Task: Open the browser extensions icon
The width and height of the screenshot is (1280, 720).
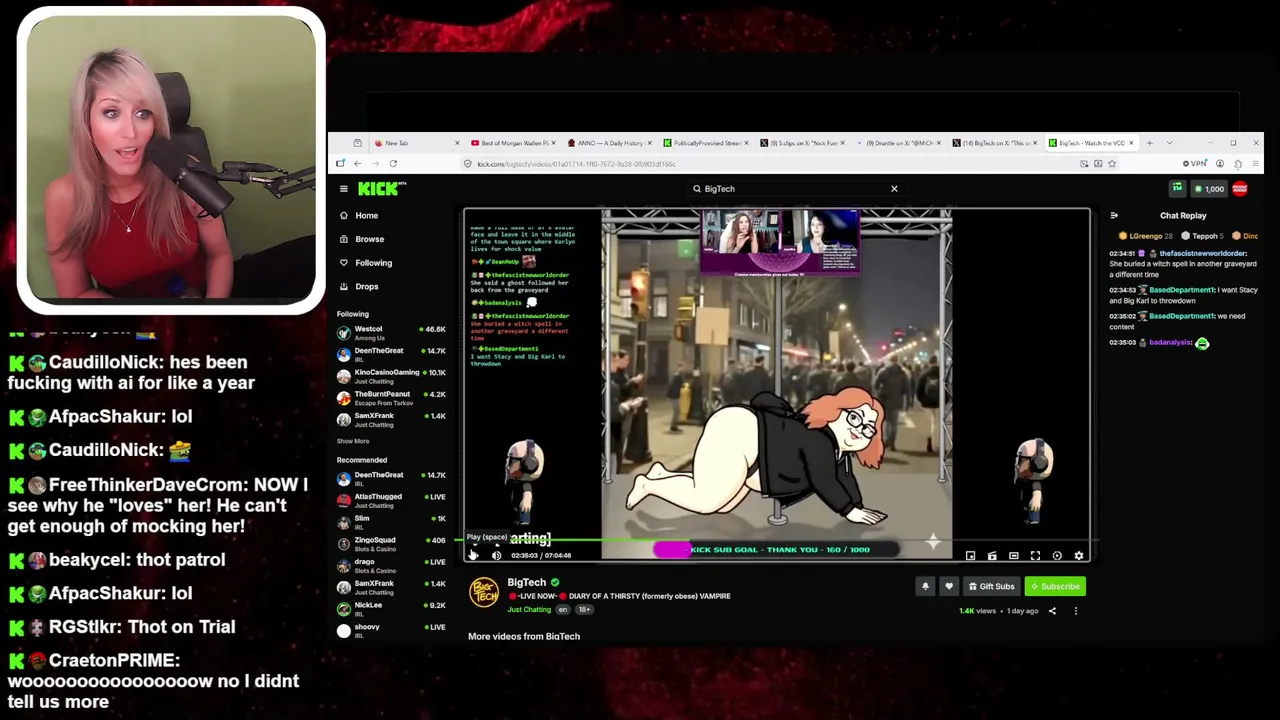Action: point(1238,164)
